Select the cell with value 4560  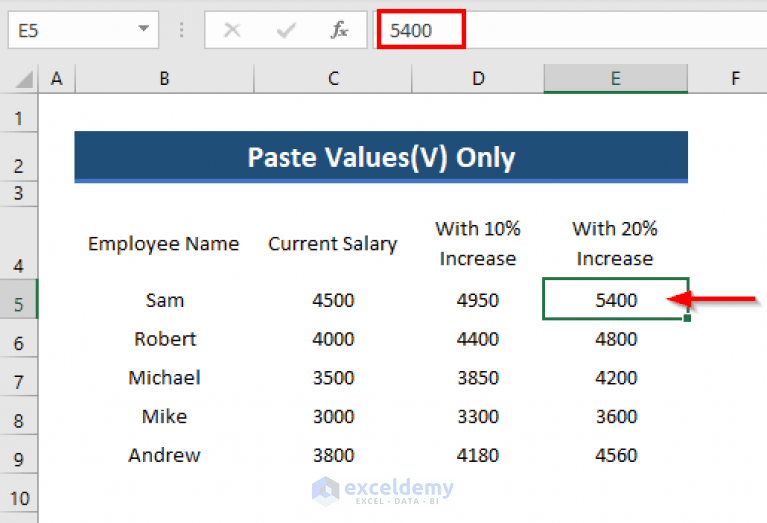coord(616,455)
